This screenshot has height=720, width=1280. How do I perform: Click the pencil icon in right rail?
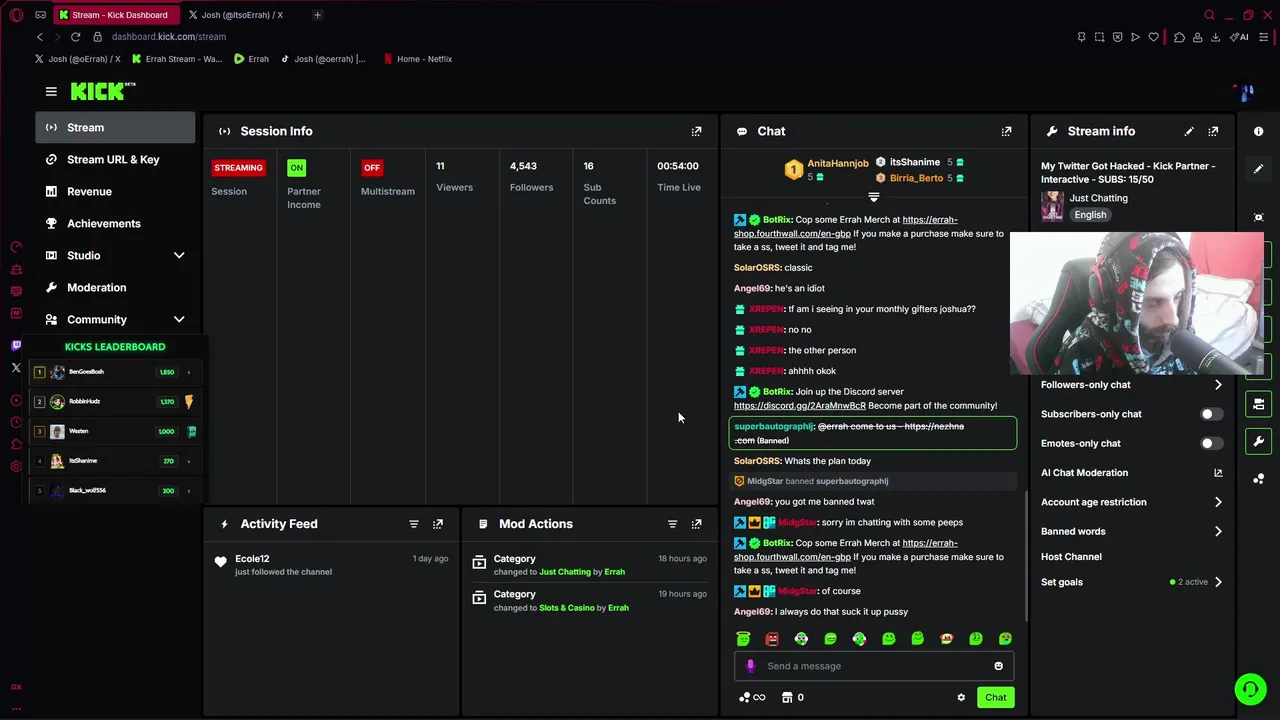click(1259, 169)
